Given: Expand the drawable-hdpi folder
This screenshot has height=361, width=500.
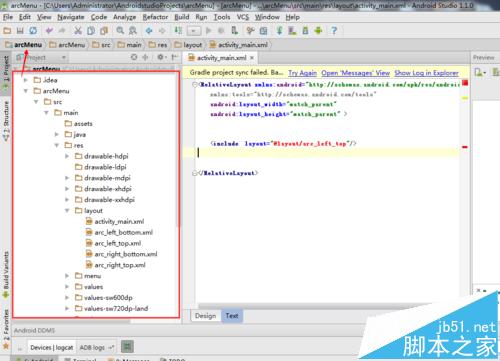Looking at the screenshot, I should coord(67,156).
